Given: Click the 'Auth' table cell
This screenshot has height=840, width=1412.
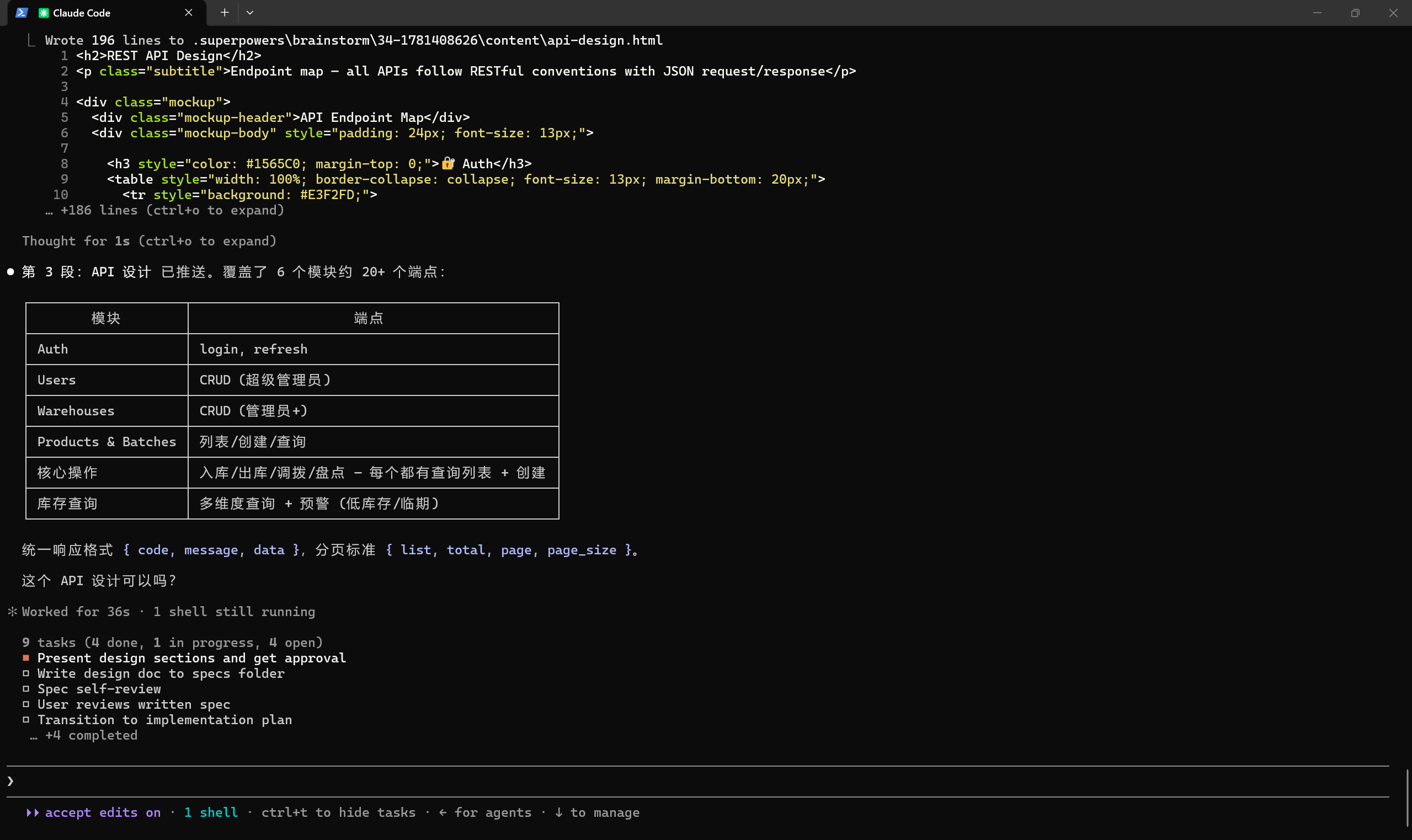Looking at the screenshot, I should (107, 349).
